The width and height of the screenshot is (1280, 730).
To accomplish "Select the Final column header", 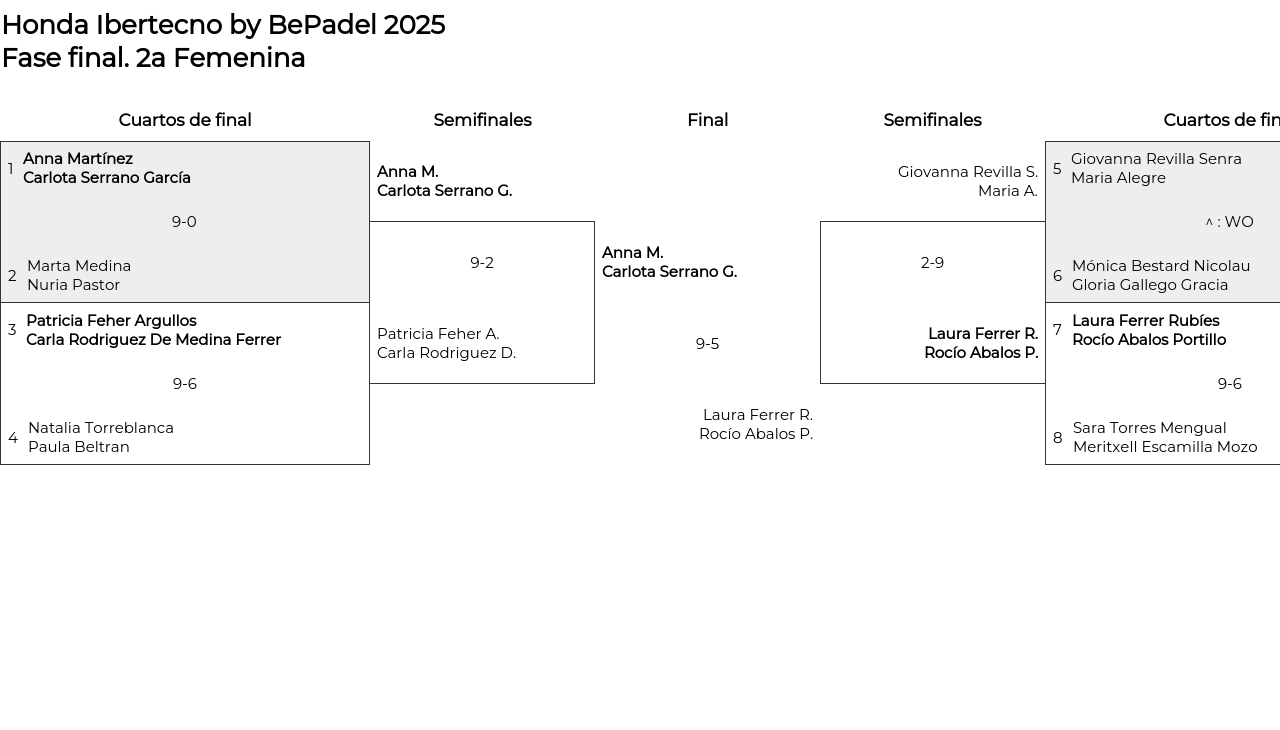I will tap(707, 120).
